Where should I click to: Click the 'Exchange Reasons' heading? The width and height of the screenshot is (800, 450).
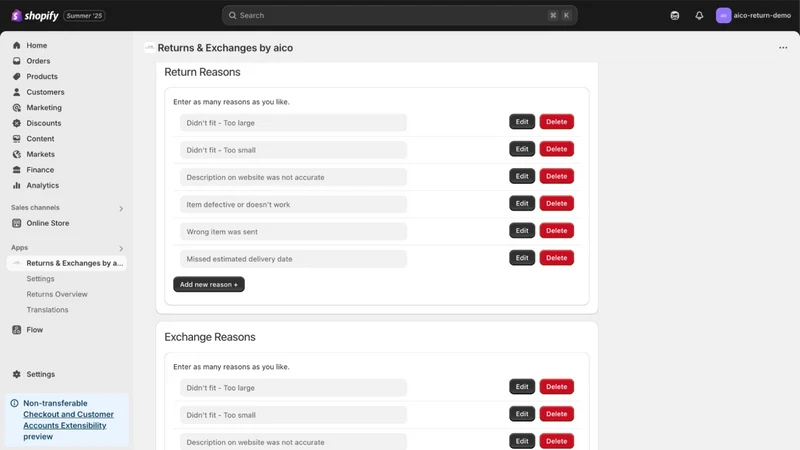pyautogui.click(x=210, y=337)
